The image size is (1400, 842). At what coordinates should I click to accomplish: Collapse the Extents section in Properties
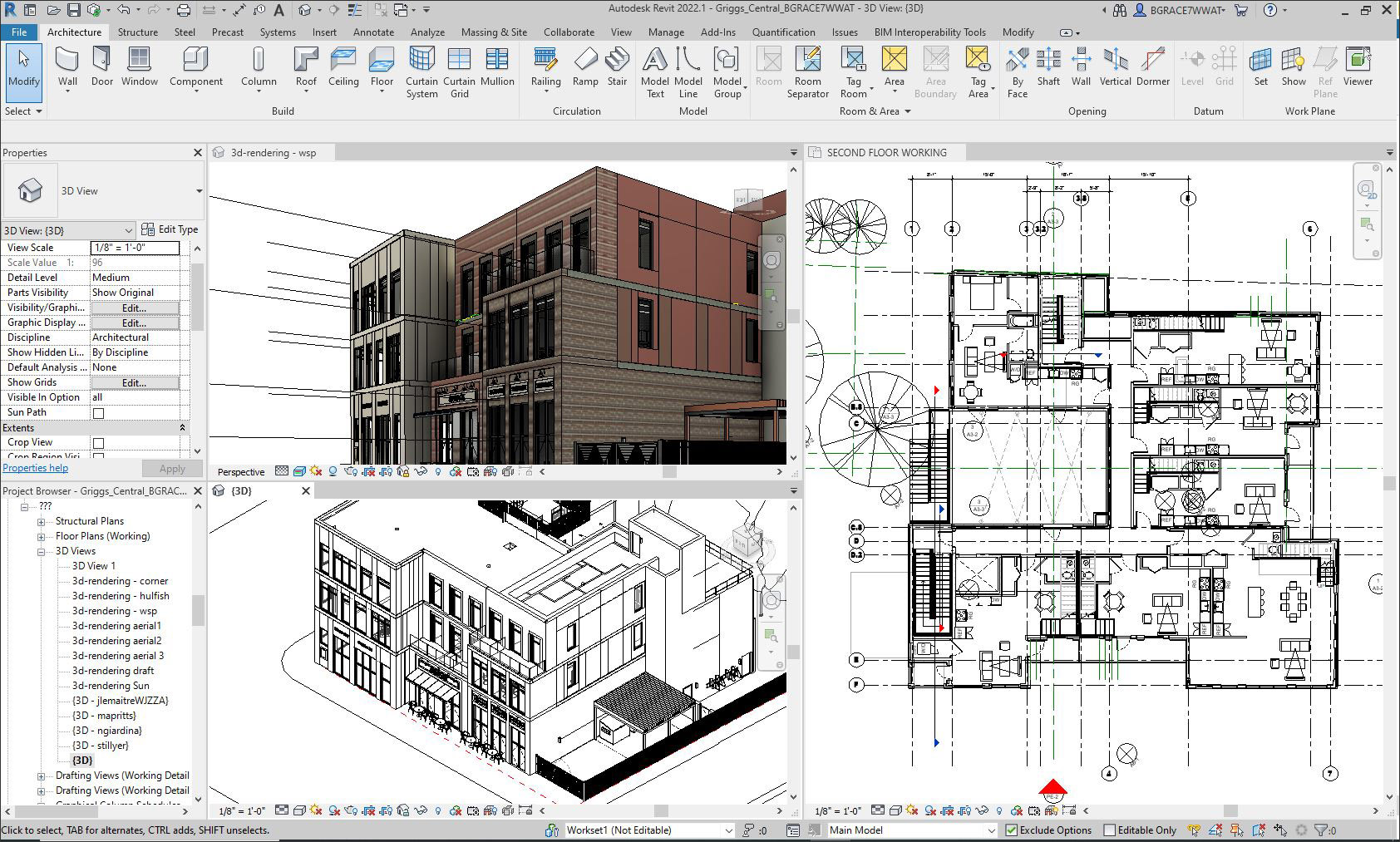coord(182,428)
